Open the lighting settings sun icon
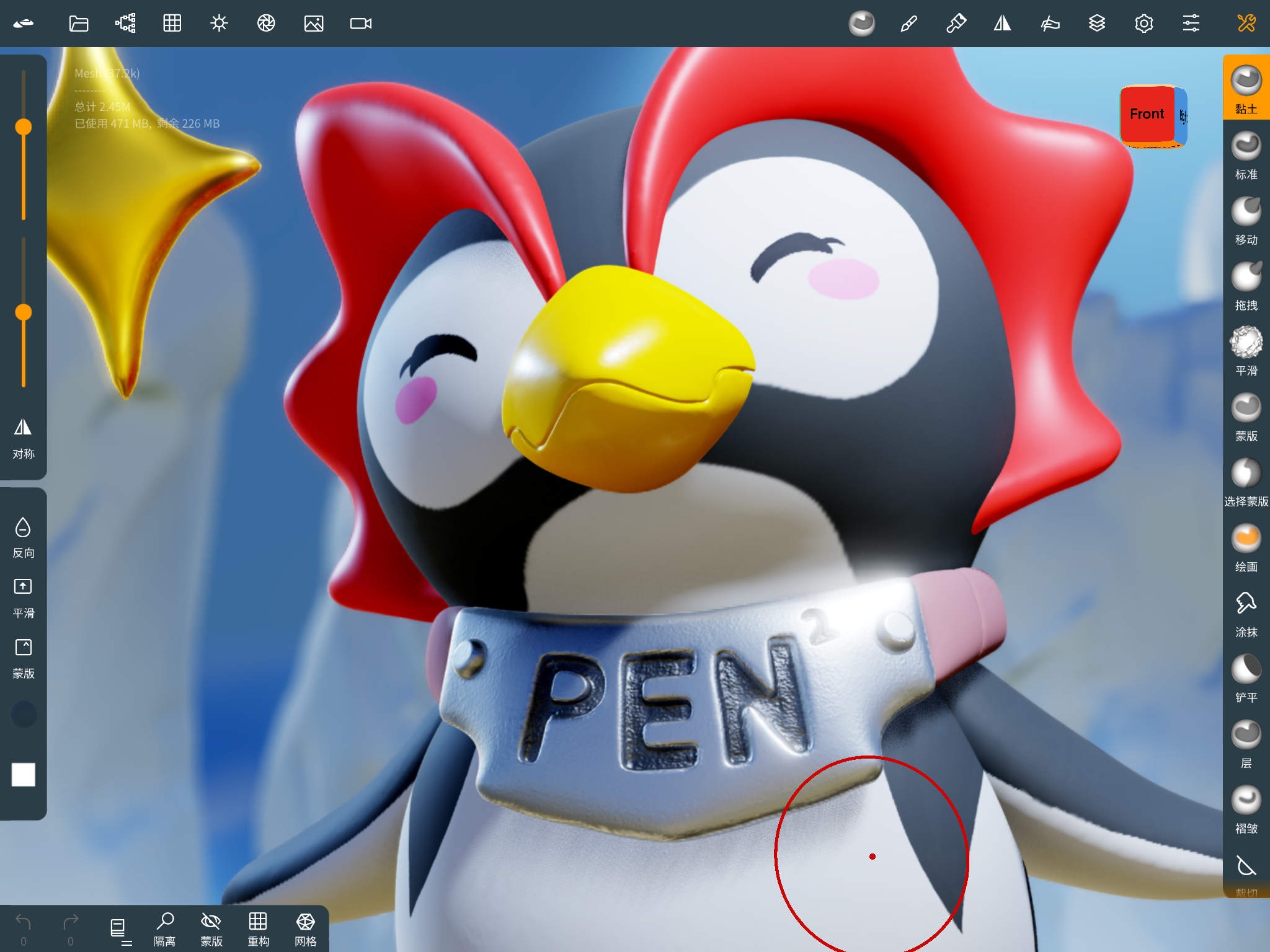Viewport: 1270px width, 952px height. click(x=220, y=24)
